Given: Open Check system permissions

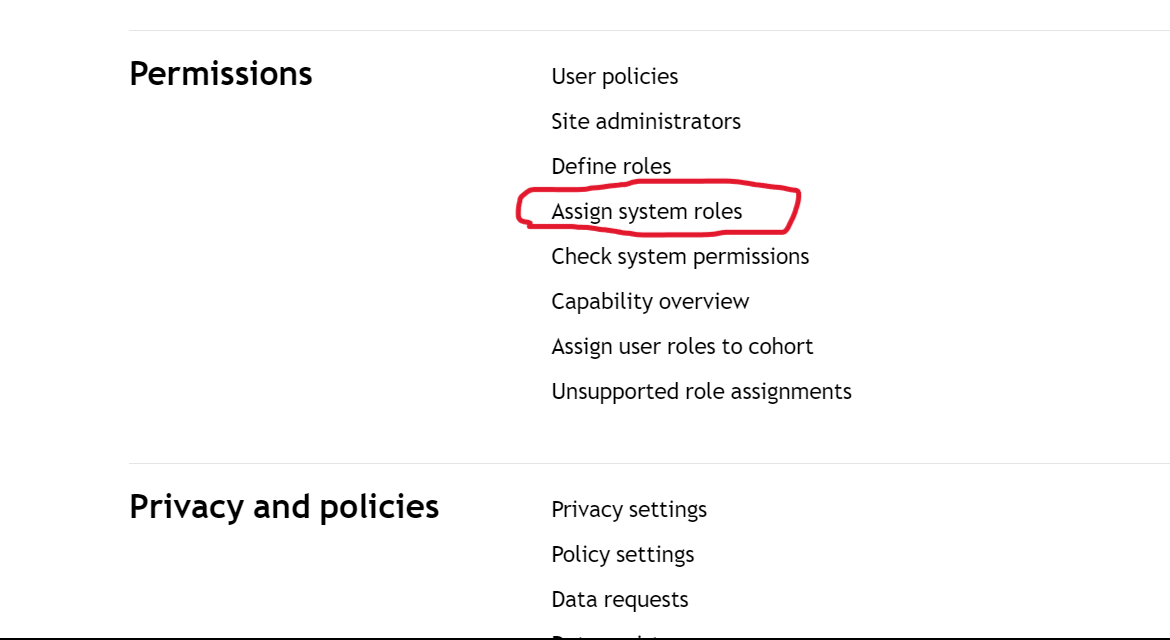Looking at the screenshot, I should pyautogui.click(x=680, y=257).
